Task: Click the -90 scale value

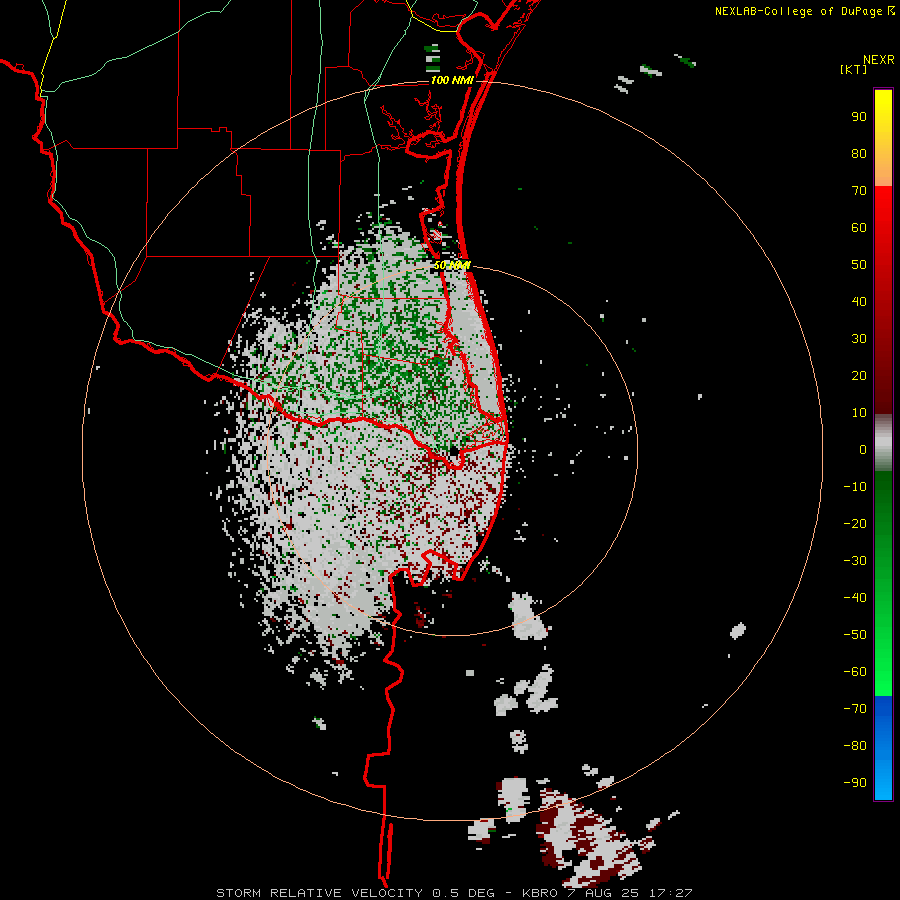Action: (855, 783)
